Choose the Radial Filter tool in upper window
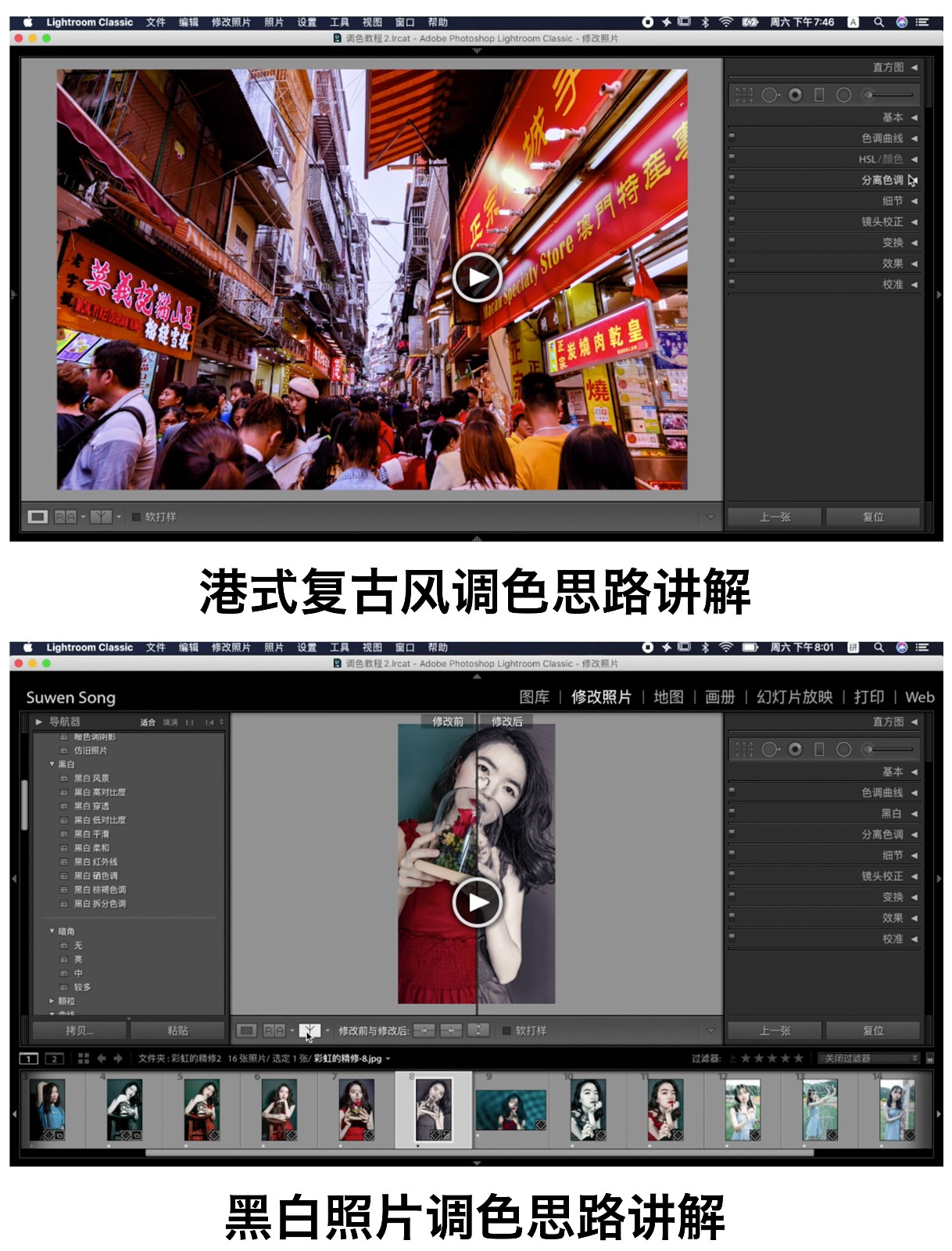The width and height of the screenshot is (952, 1251). click(843, 95)
